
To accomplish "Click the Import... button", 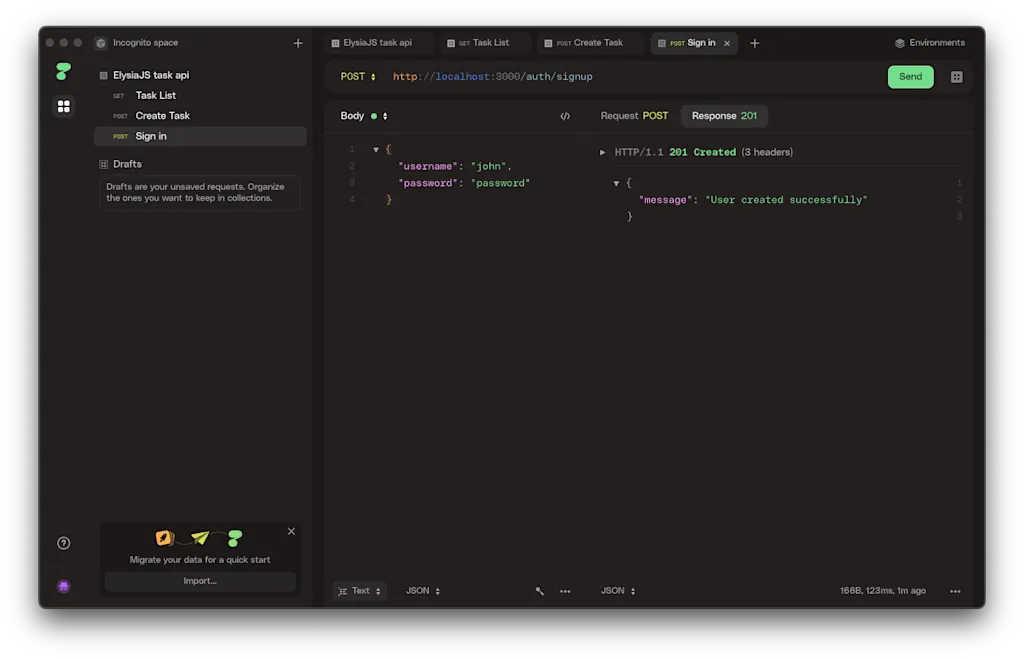I will [x=200, y=581].
